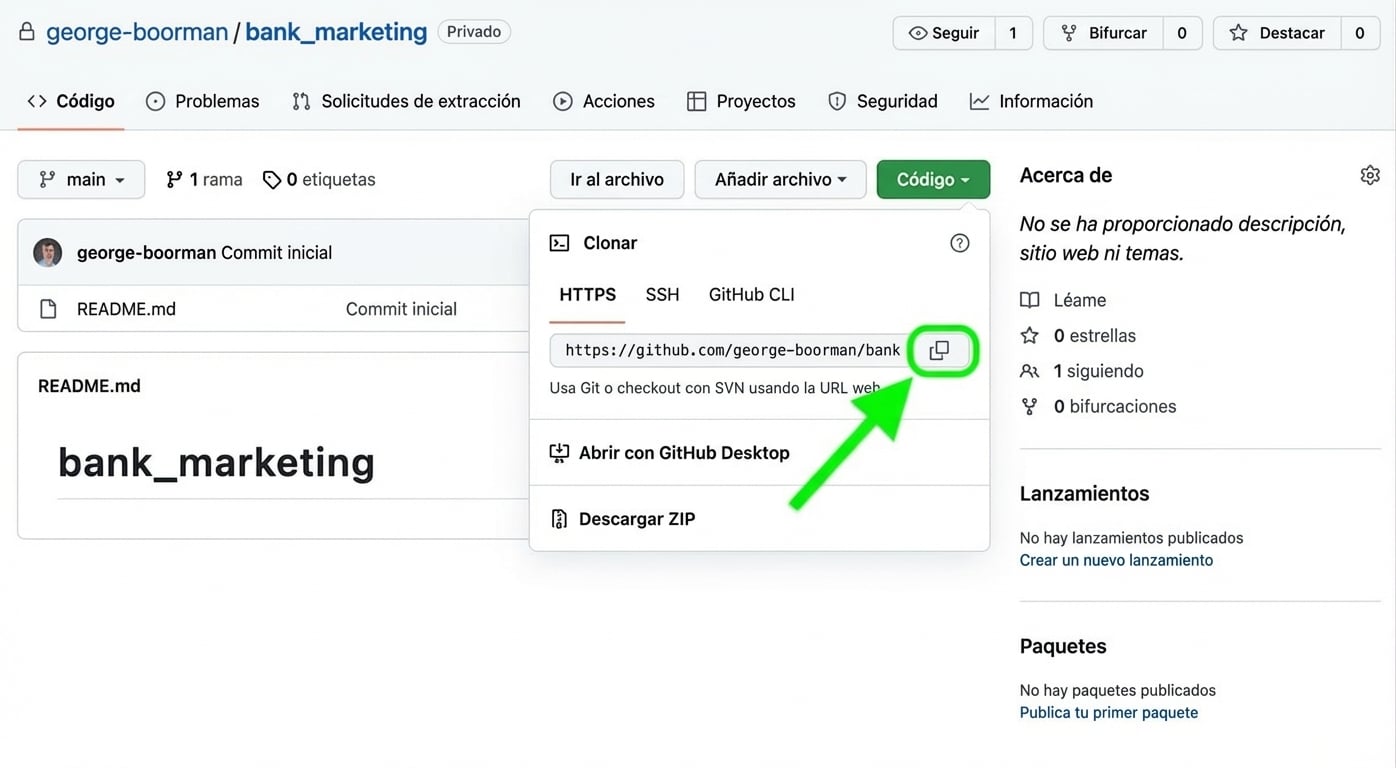View the 0 etiquetas tags link
1396x768 pixels.
tap(319, 180)
